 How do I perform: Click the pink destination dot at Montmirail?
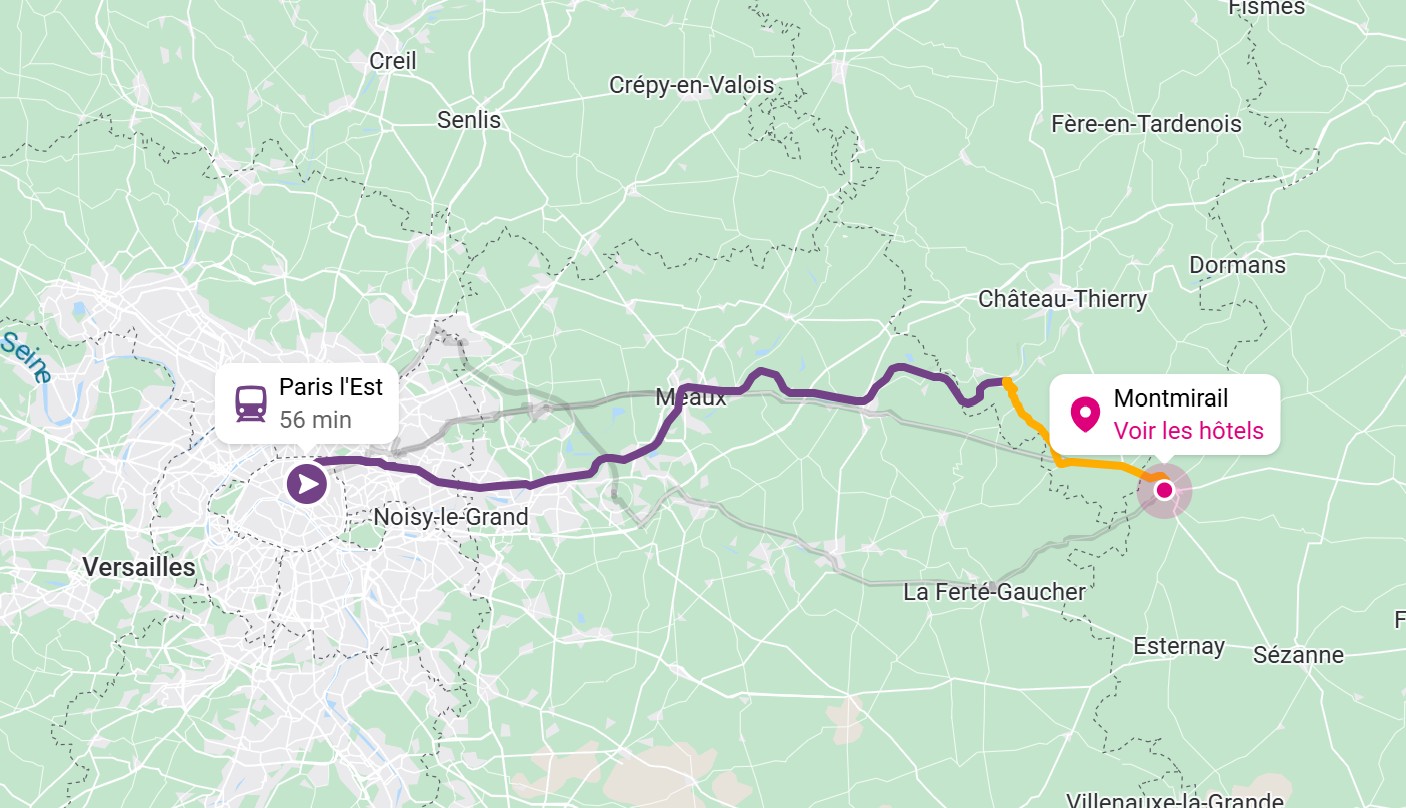point(1164,490)
